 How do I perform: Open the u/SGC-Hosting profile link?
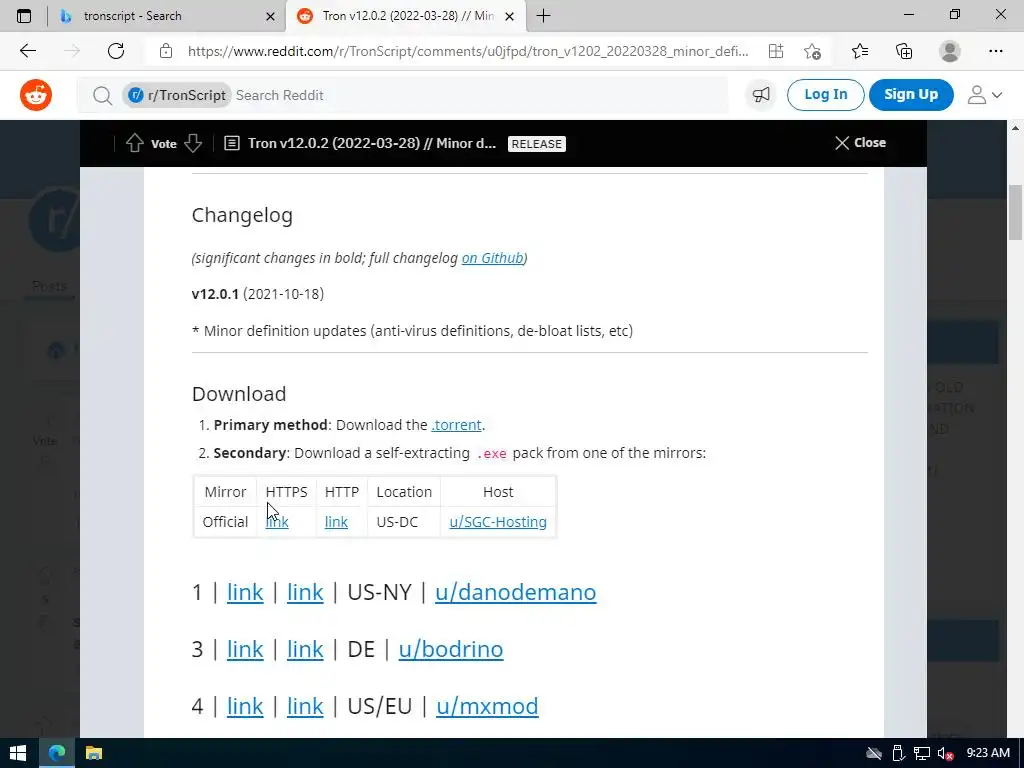pos(498,522)
